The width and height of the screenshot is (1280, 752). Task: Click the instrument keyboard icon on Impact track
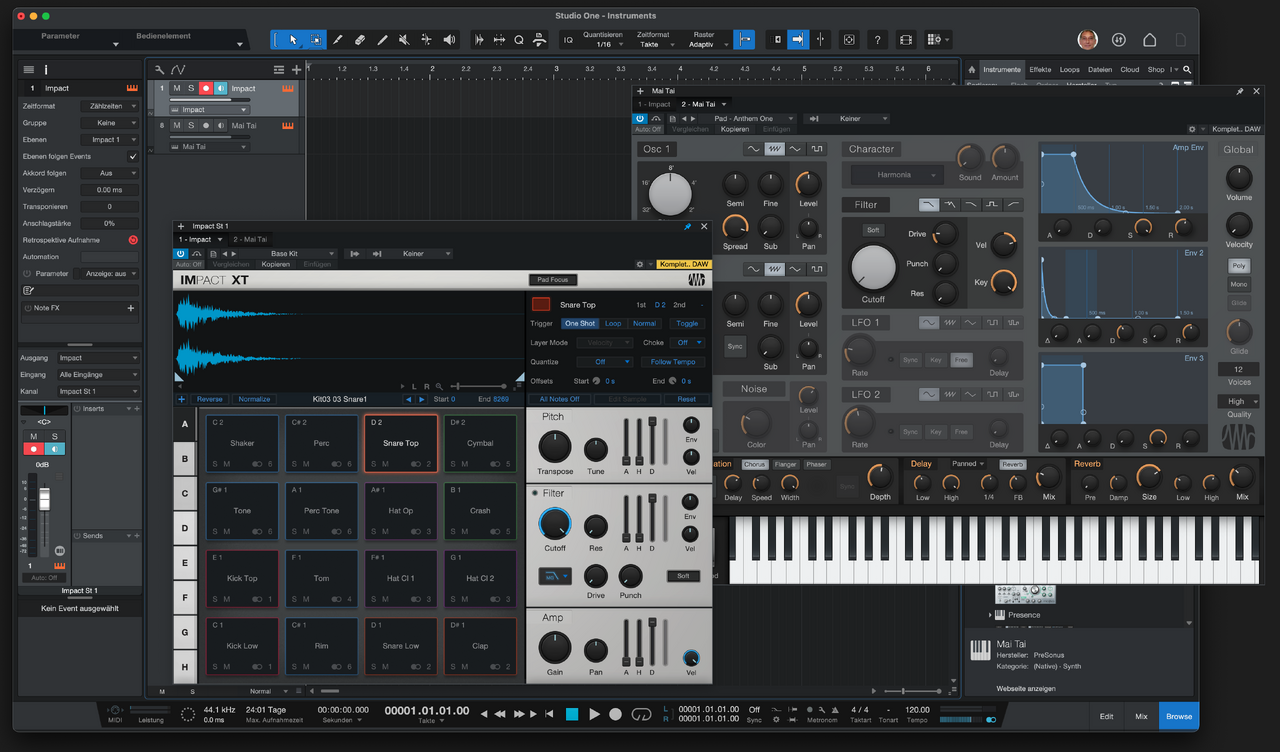pyautogui.click(x=288, y=88)
